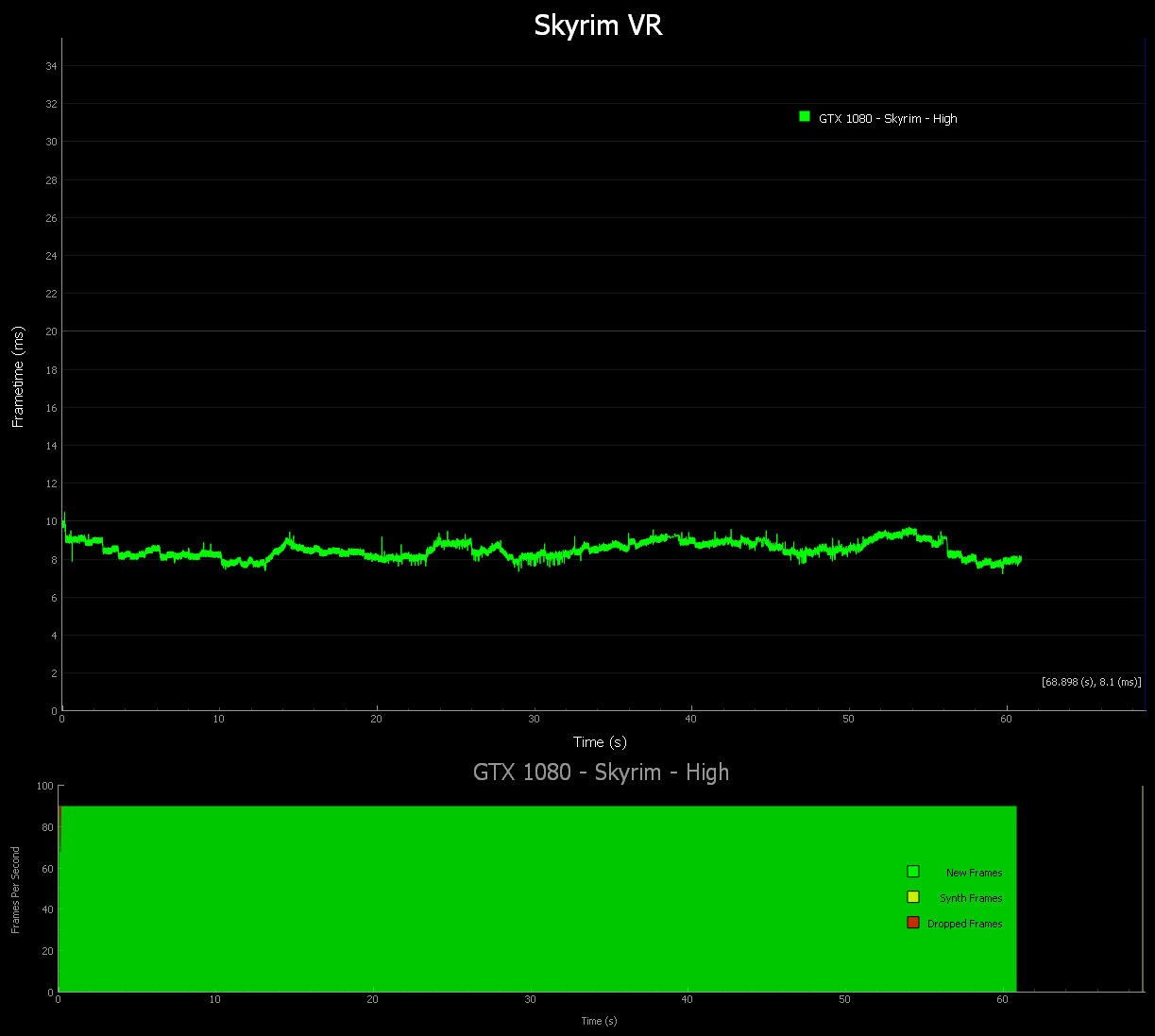Click the 'Frames Per Second' axis label
The width and height of the screenshot is (1155, 1036).
16,890
